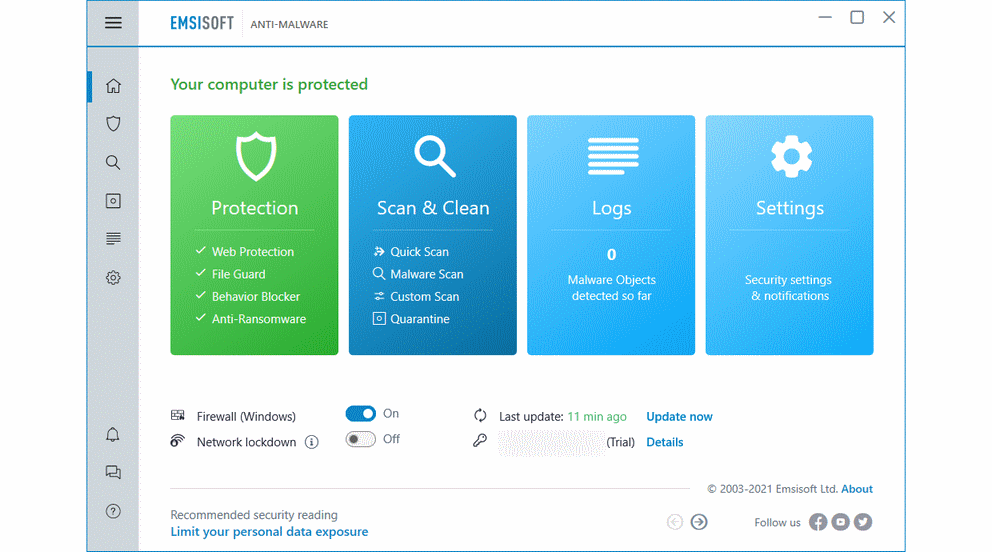The image size is (992, 552).
Task: Click 'Your computer is protected' status text
Action: [269, 85]
